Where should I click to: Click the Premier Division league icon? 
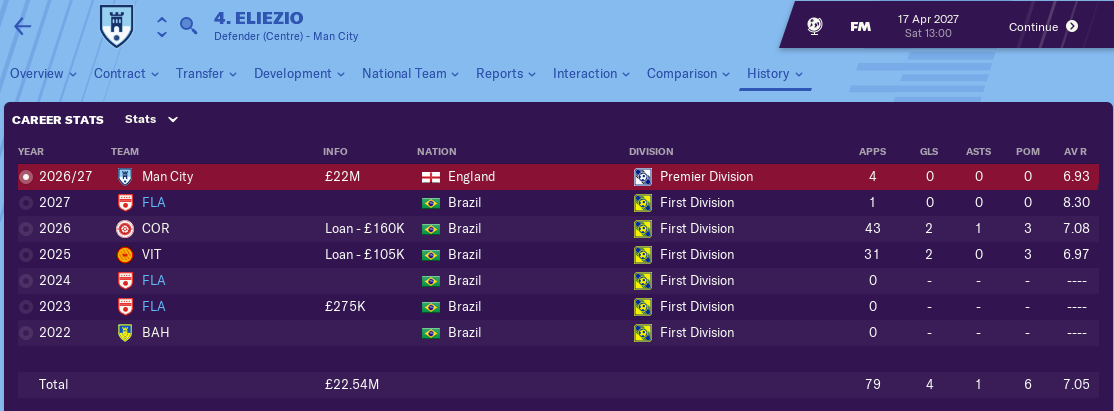tap(643, 177)
